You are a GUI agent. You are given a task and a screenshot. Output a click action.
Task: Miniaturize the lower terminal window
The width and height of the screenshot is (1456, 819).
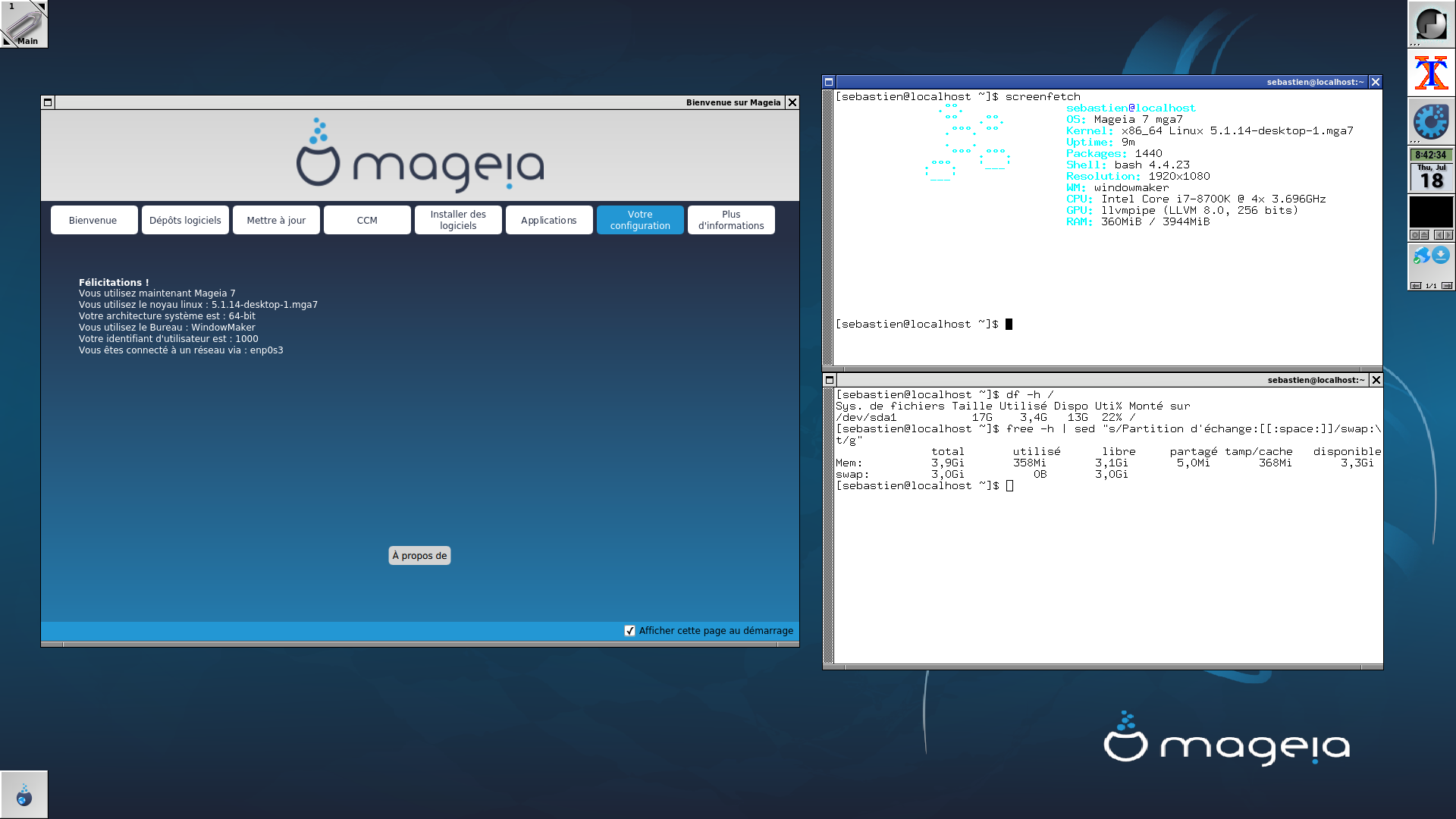point(830,380)
